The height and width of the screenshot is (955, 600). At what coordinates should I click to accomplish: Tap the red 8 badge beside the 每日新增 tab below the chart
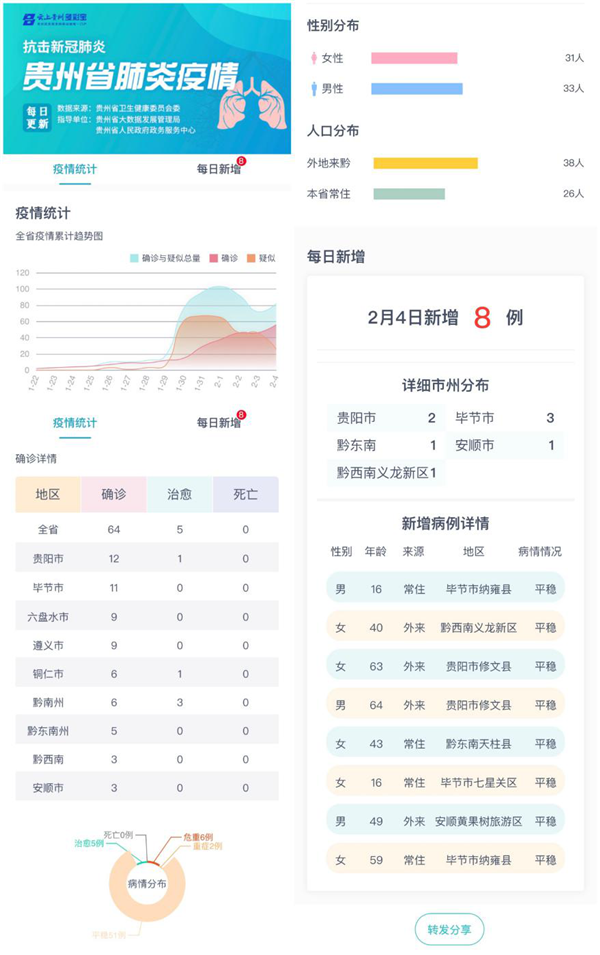[241, 415]
